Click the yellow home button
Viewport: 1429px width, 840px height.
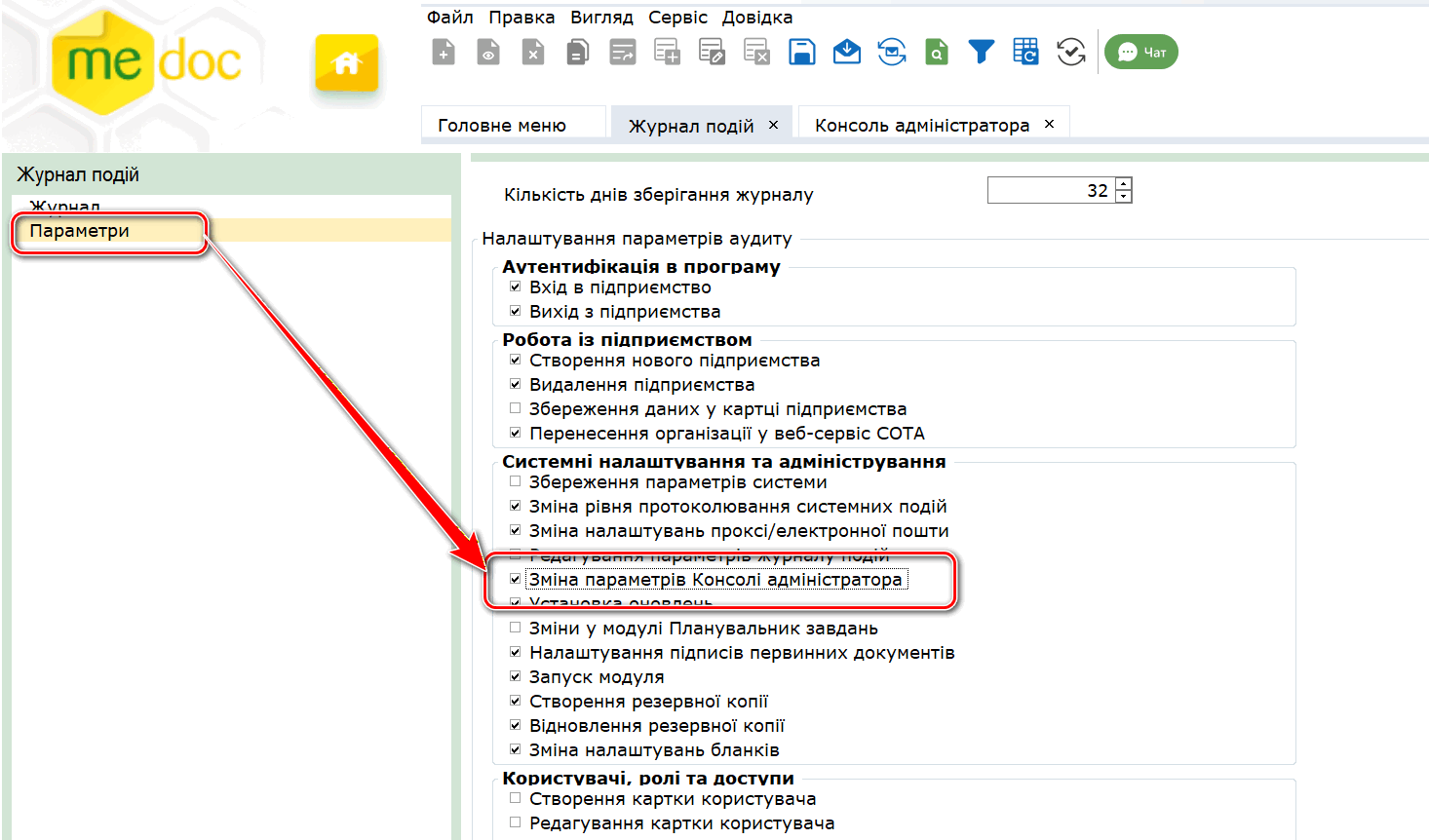(x=346, y=64)
